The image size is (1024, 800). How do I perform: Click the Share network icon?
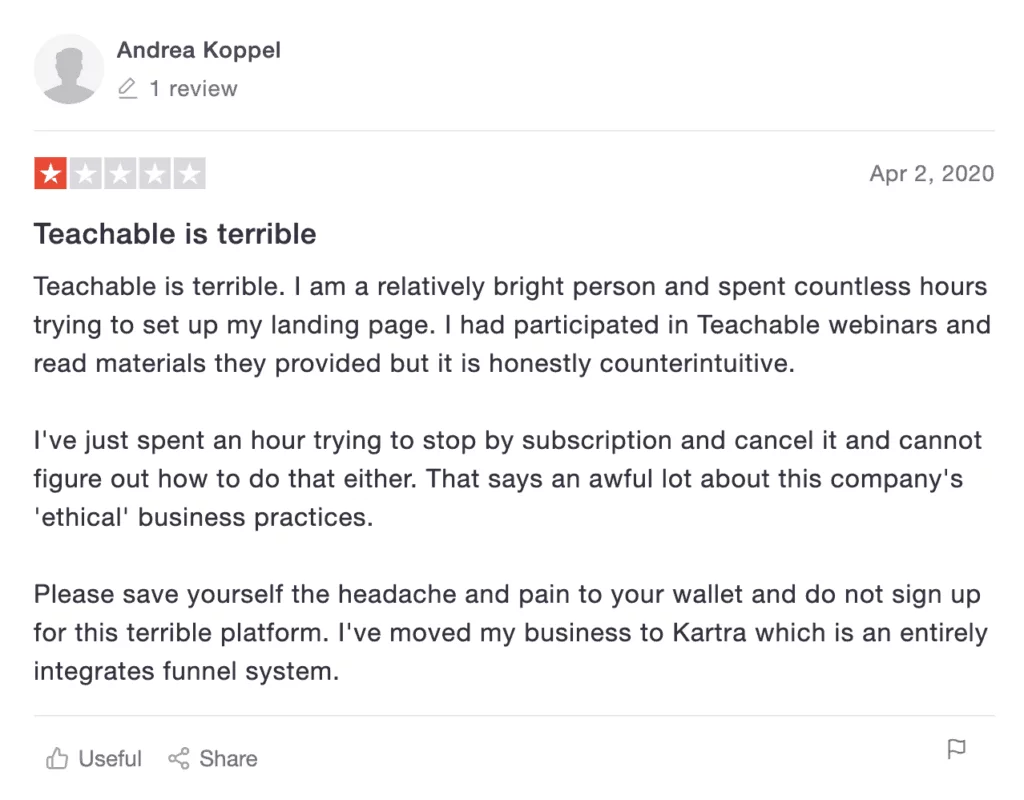[178, 758]
